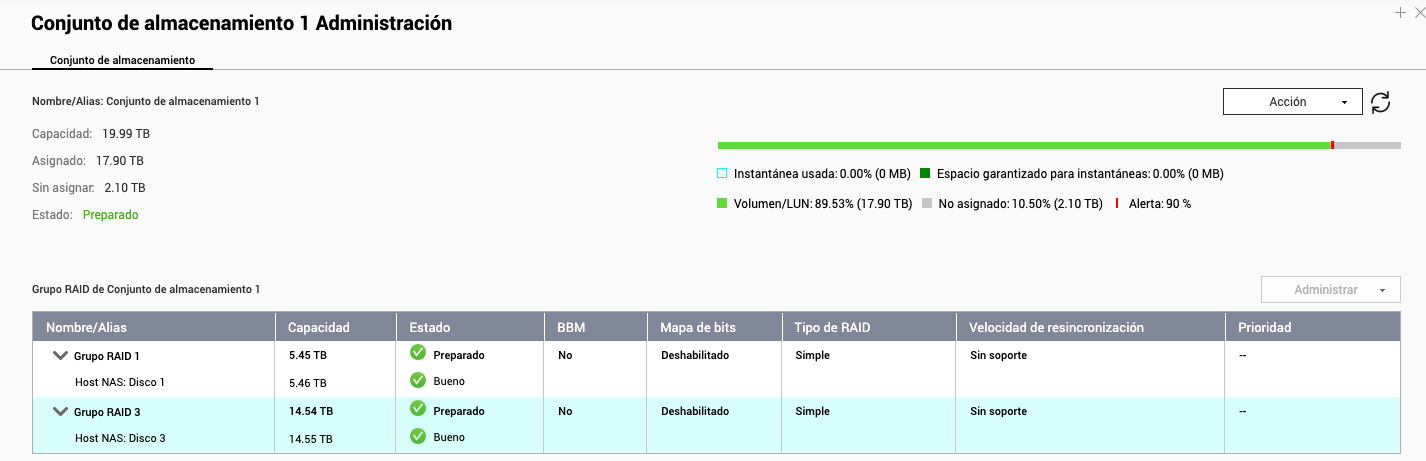
Task: Collapse the Grupo RAID 3 row
Action: pyautogui.click(x=60, y=411)
